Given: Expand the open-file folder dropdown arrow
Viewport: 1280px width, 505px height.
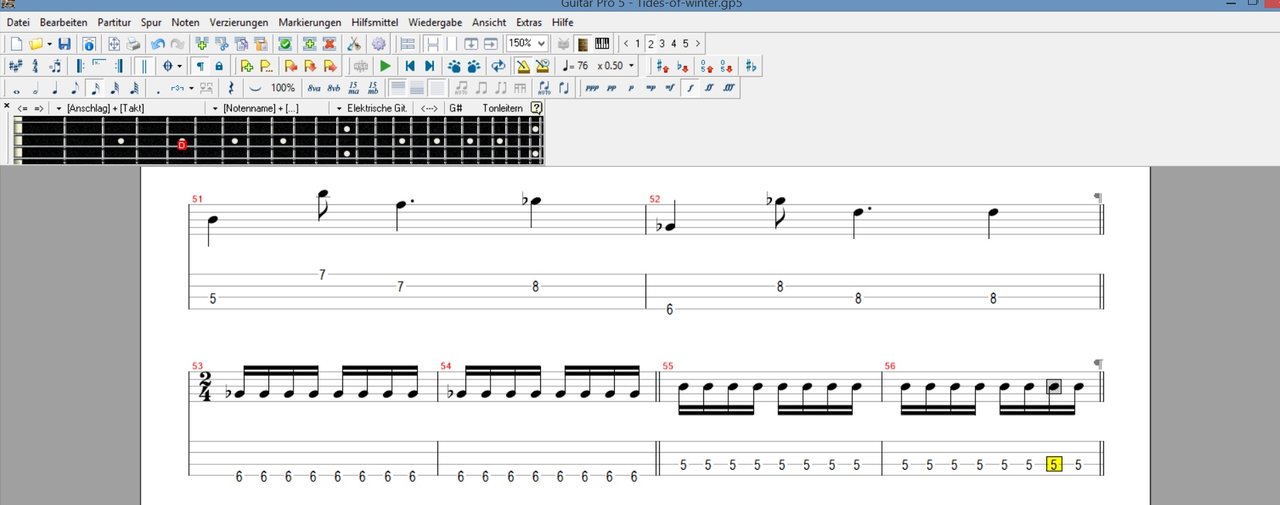Looking at the screenshot, I should [x=50, y=44].
